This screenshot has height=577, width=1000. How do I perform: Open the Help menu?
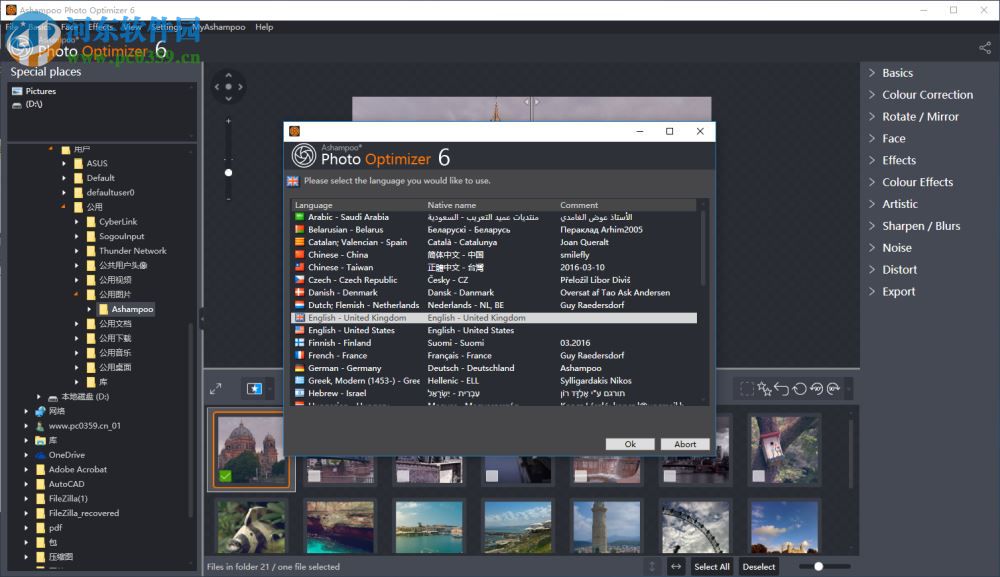click(x=264, y=27)
